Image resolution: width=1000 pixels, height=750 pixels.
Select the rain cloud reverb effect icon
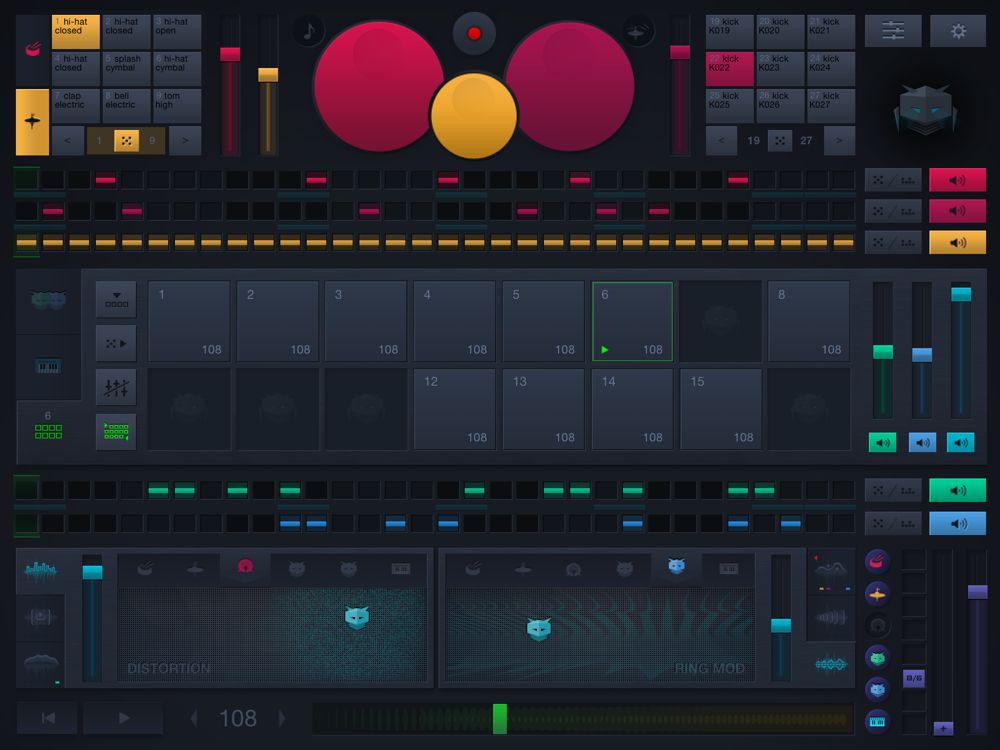pos(40,666)
